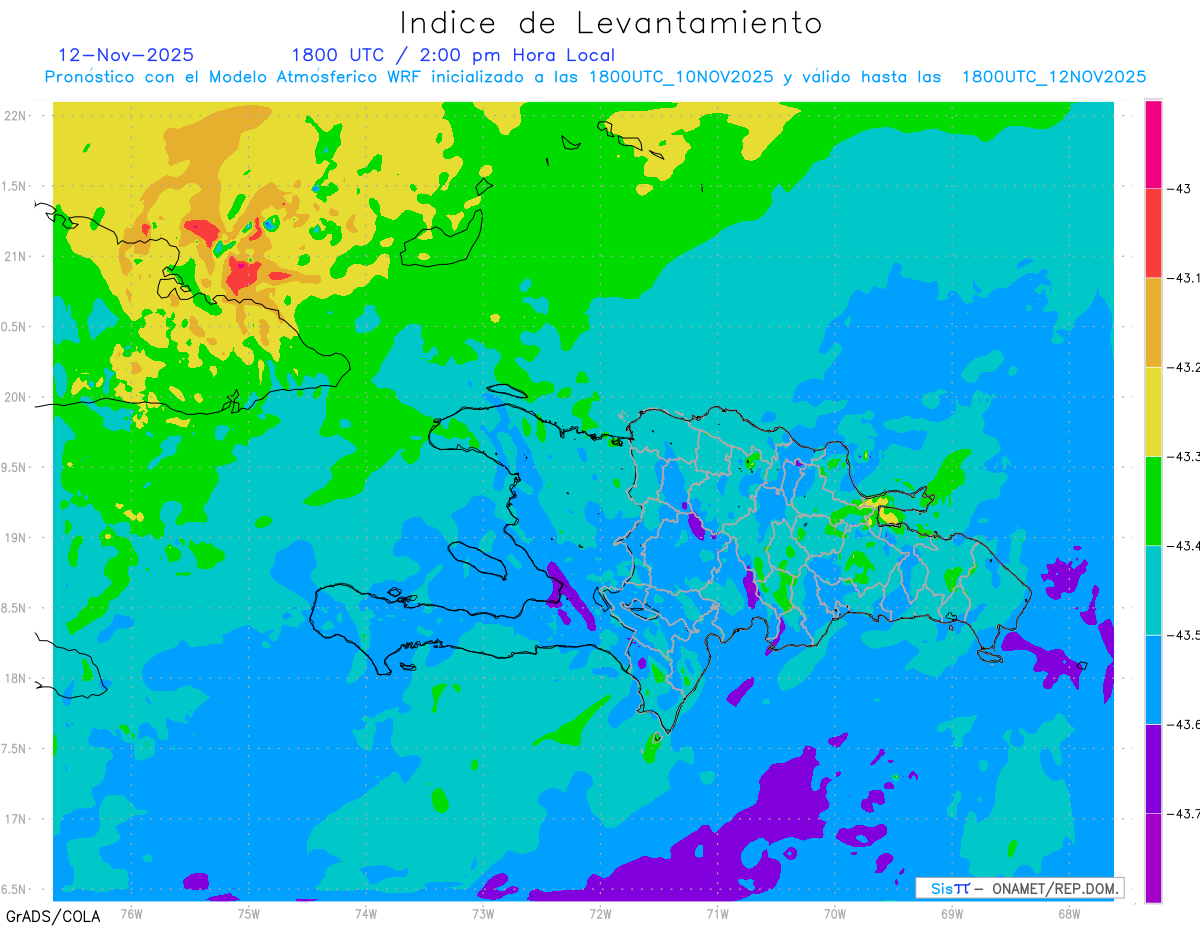Click the '9.5N' latitude label
The height and width of the screenshot is (927, 1200).
(x=15, y=468)
